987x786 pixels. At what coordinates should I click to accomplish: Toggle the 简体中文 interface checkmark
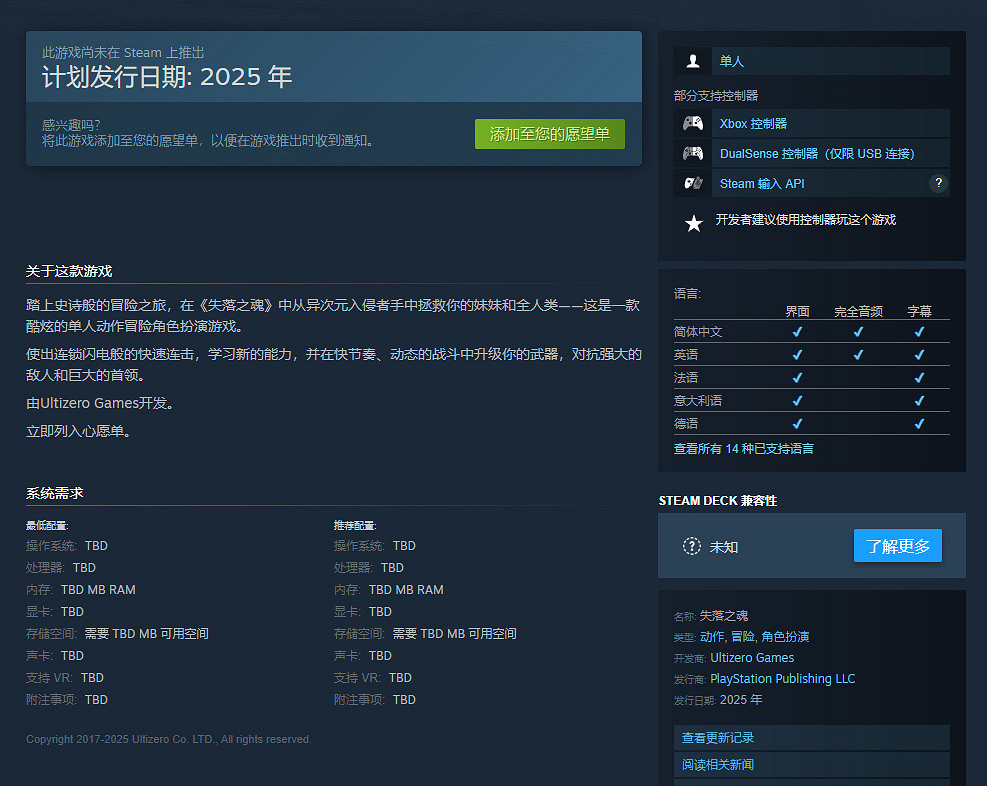coord(797,331)
